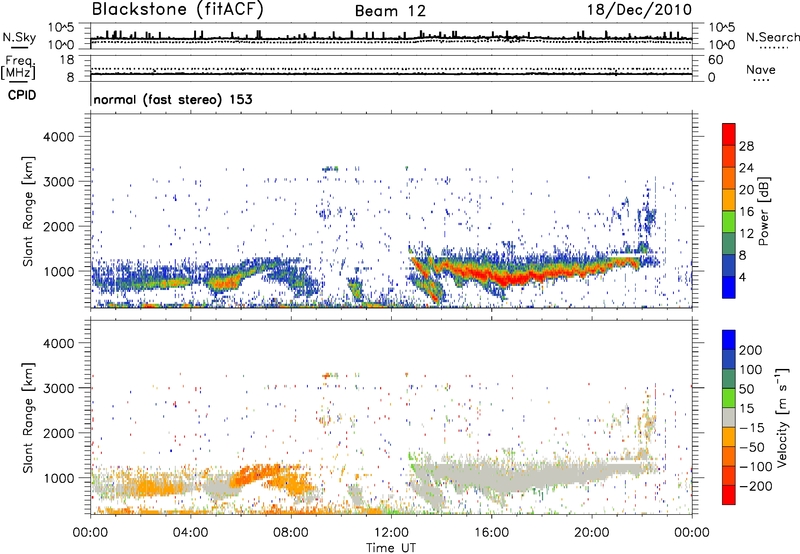Click the 'Nave' legend label
The image size is (800, 554).
761,69
